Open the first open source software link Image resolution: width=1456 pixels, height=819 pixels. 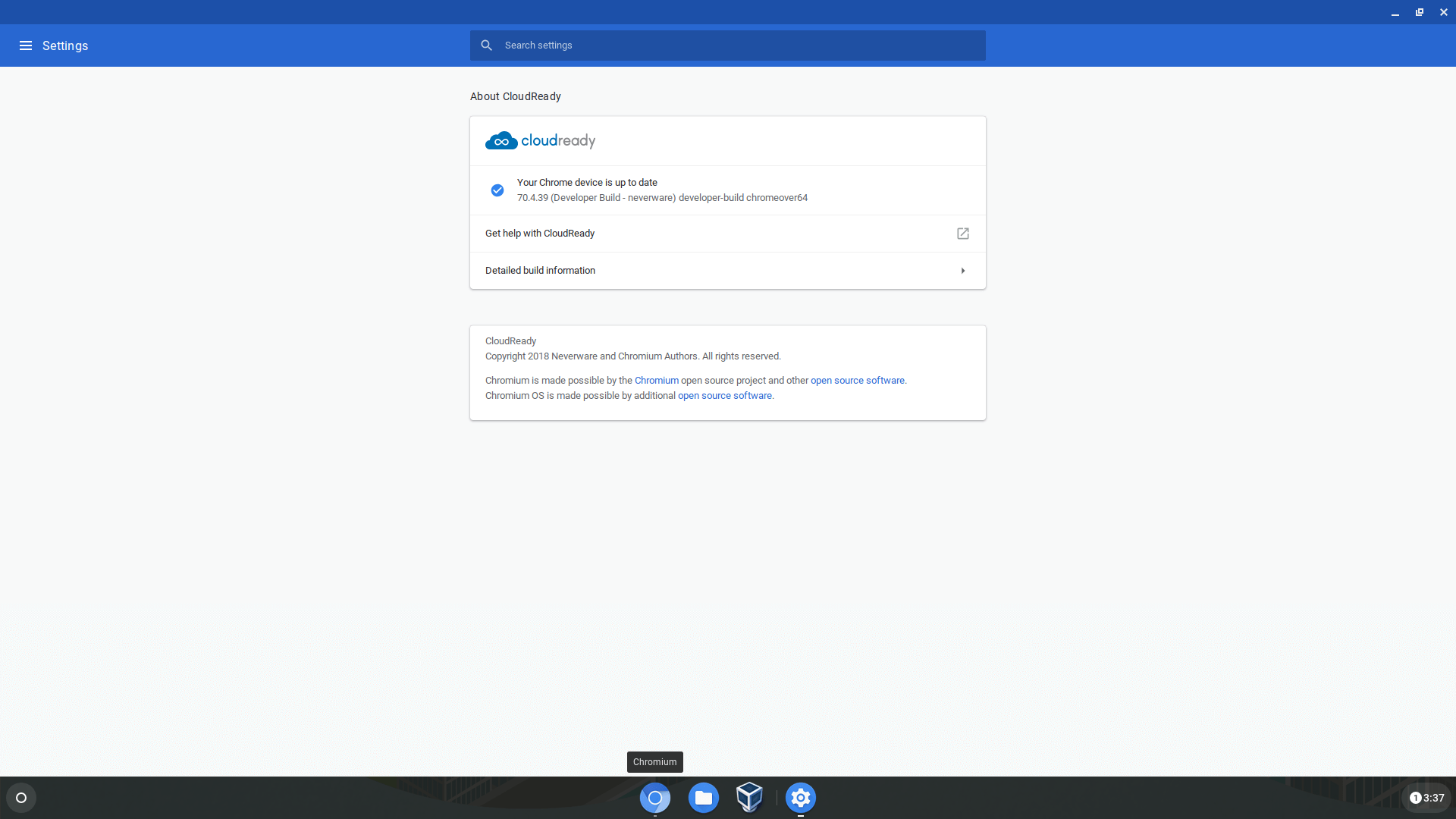[x=857, y=381]
